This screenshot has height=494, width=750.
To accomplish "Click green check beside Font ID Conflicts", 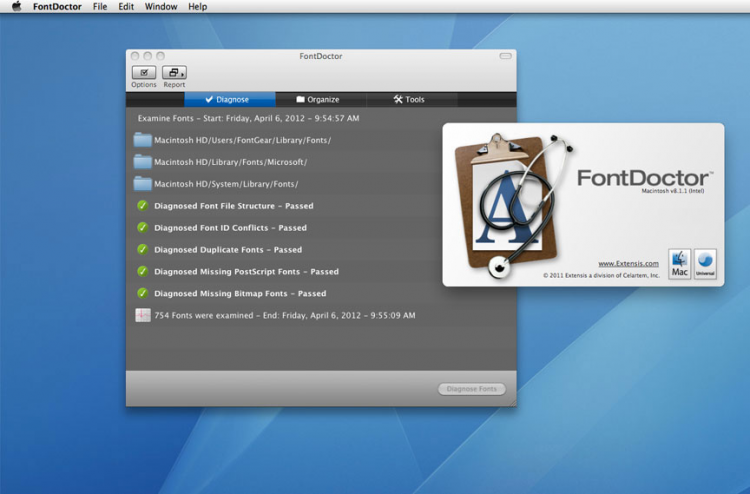I will (143, 228).
